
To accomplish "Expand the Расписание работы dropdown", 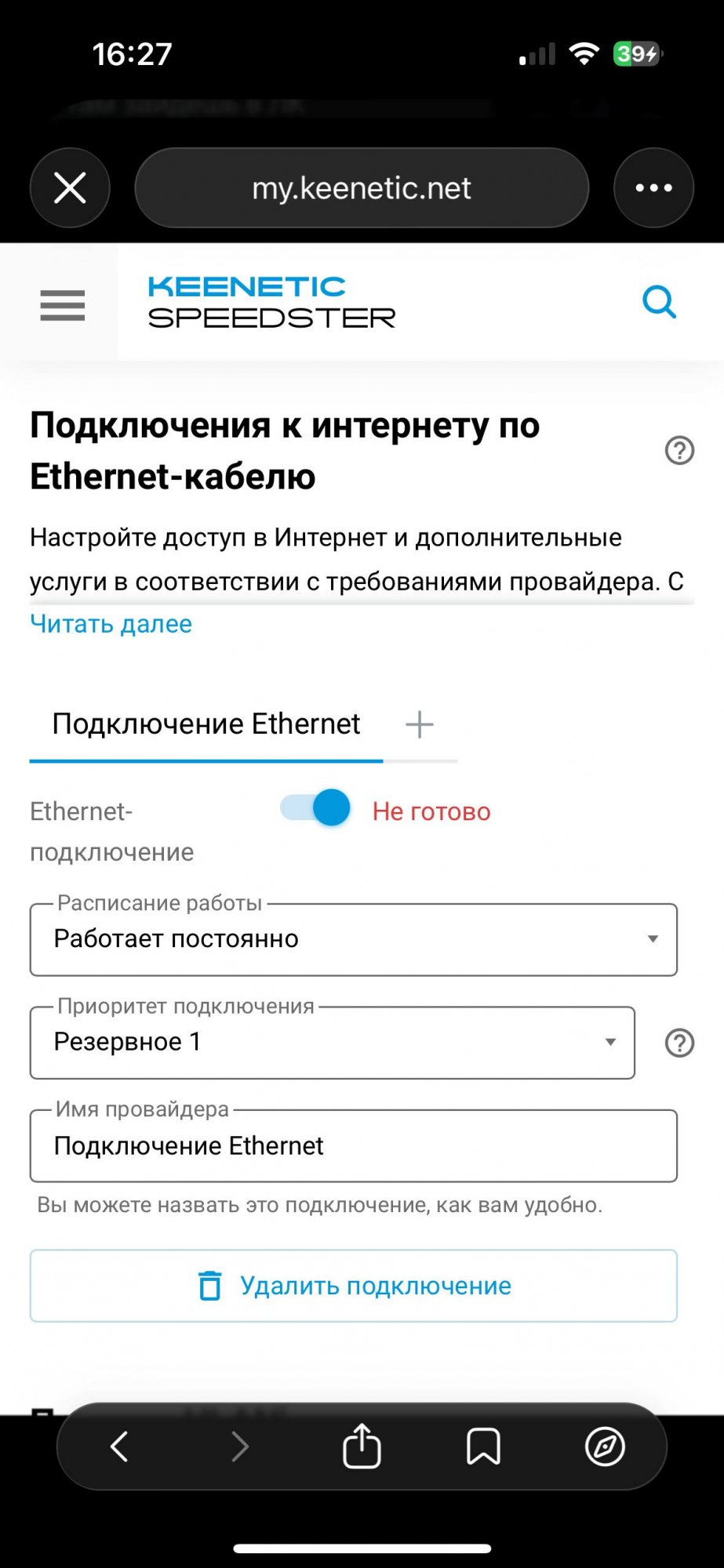I will [353, 939].
